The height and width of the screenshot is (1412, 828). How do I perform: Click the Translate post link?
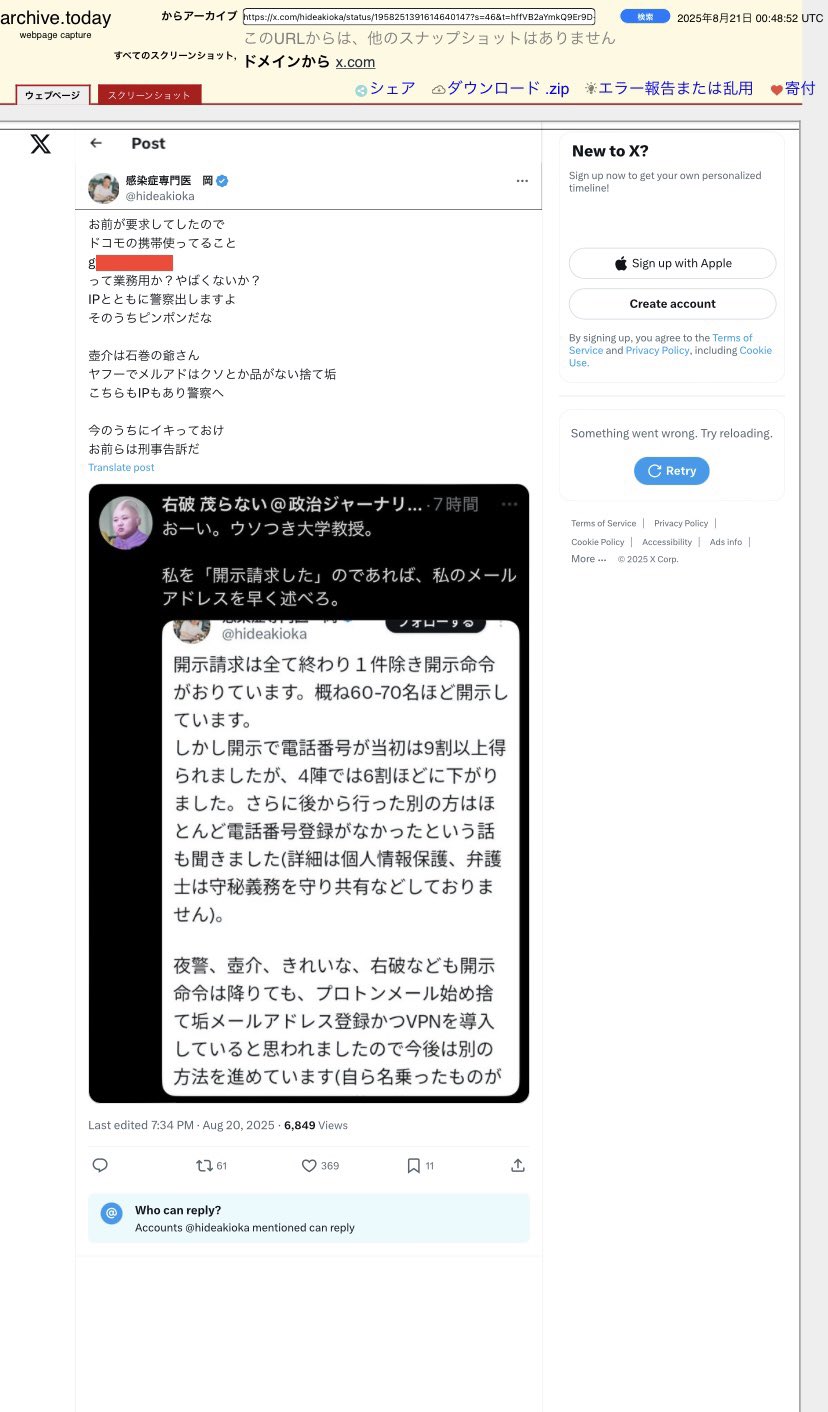point(121,467)
